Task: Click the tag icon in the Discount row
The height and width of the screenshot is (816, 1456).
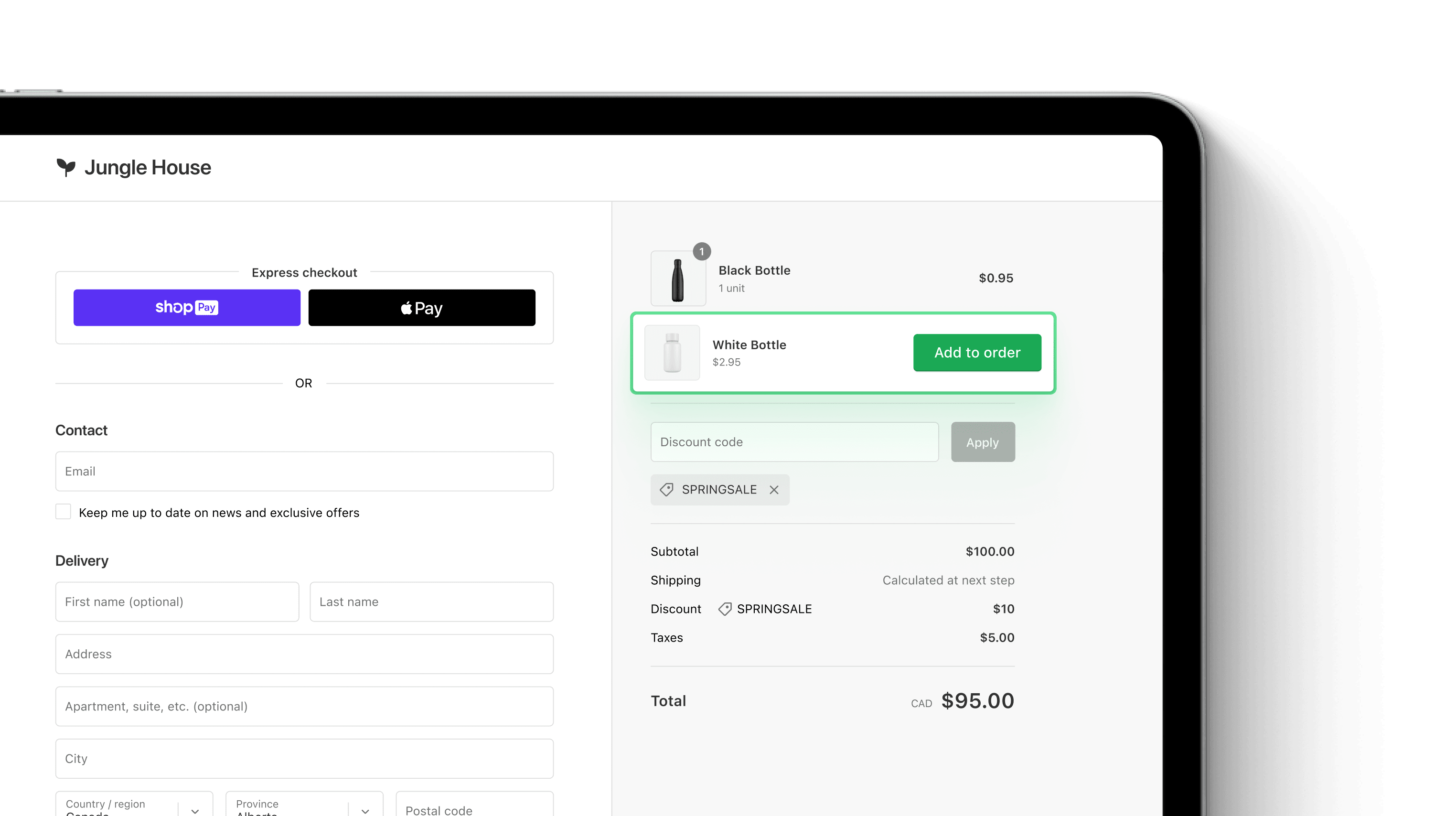Action: pyautogui.click(x=725, y=609)
